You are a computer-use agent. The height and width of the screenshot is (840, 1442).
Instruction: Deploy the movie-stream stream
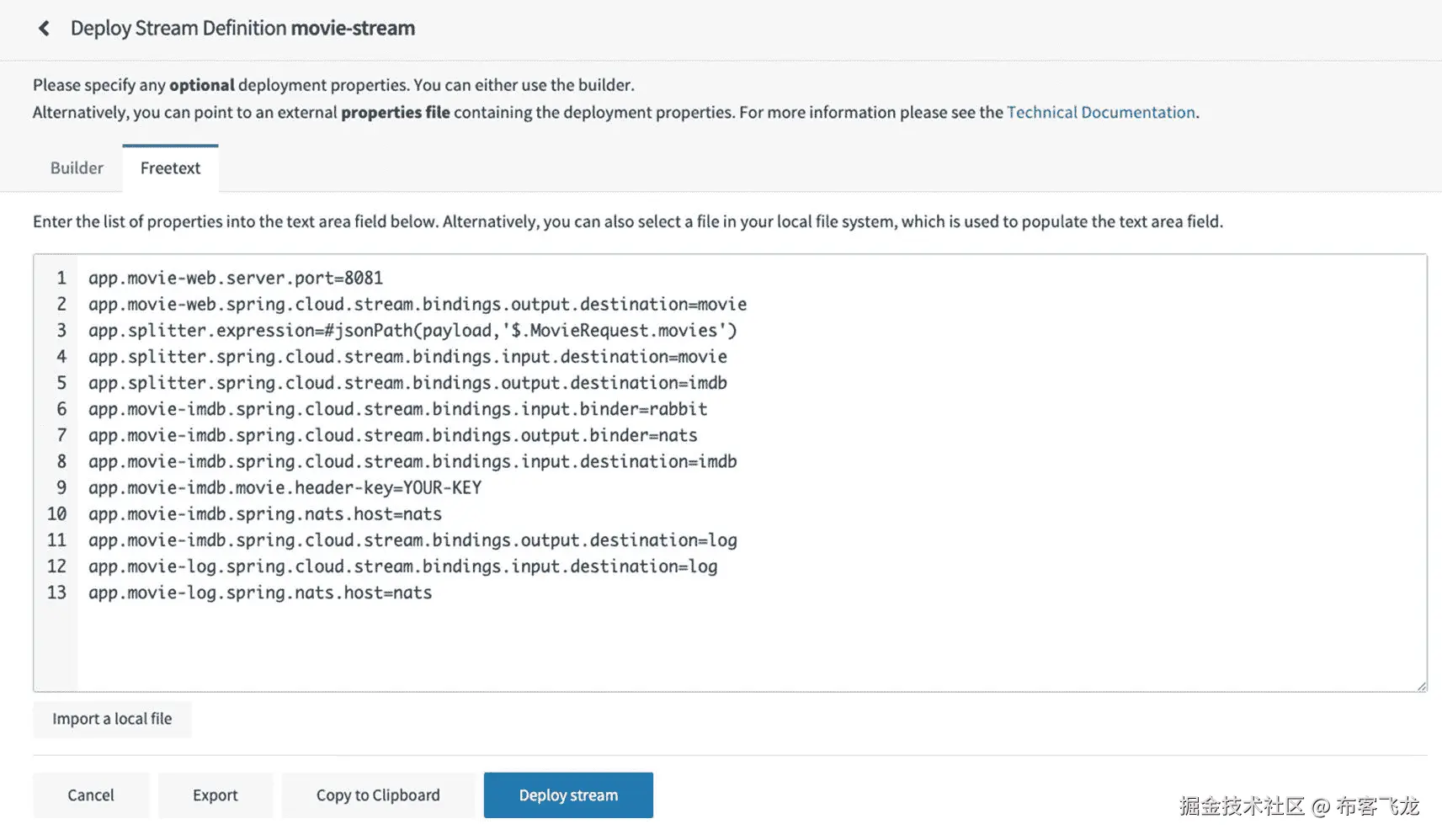coord(568,795)
